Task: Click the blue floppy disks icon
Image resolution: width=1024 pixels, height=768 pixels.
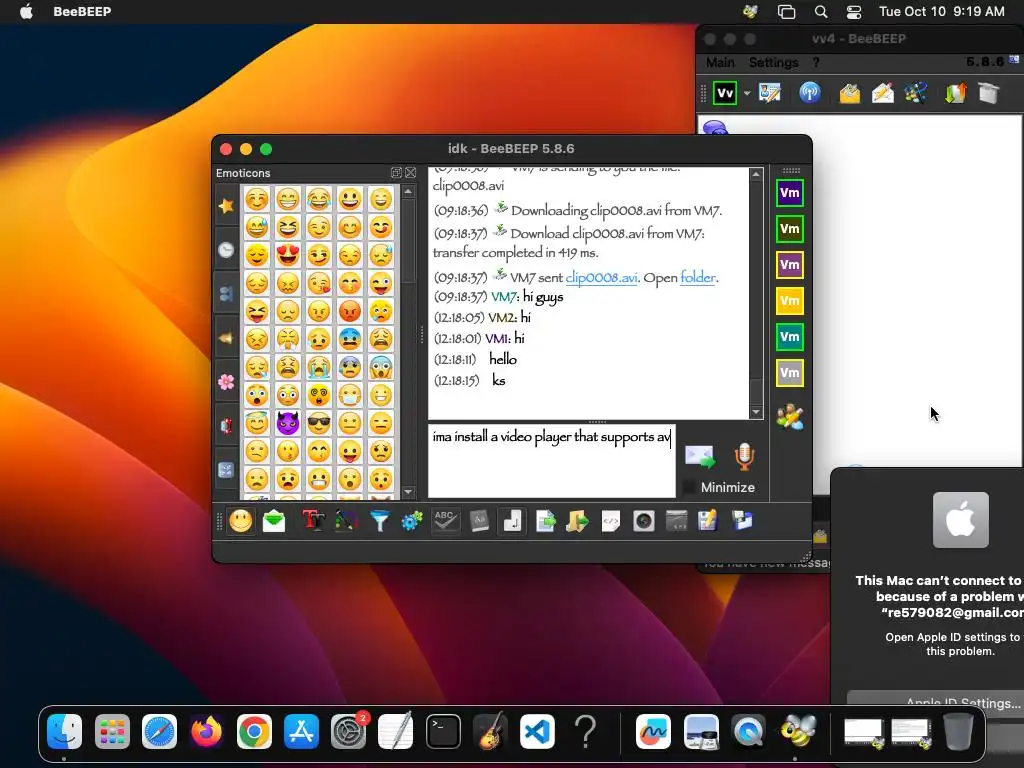Action: pos(742,521)
